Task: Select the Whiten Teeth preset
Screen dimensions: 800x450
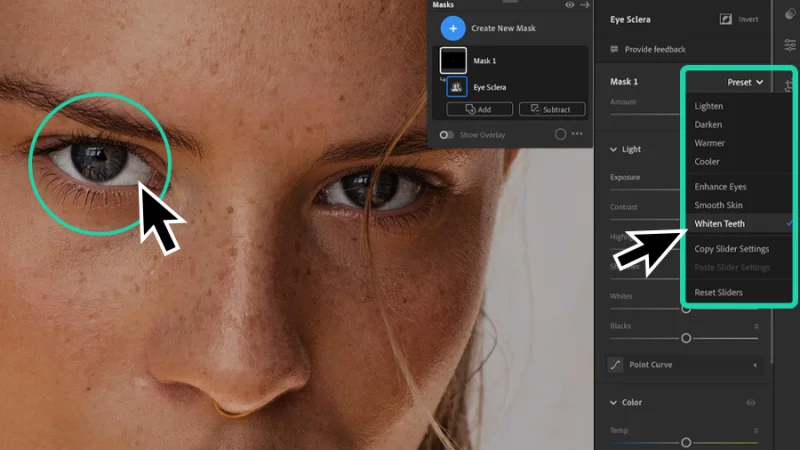Action: coord(719,223)
